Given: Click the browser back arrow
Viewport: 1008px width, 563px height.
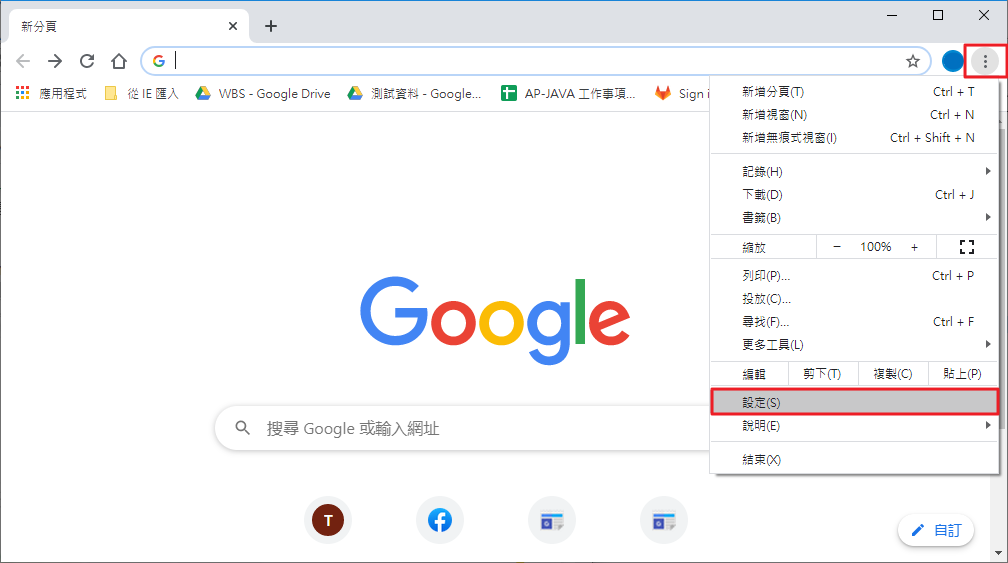Looking at the screenshot, I should [x=23, y=61].
